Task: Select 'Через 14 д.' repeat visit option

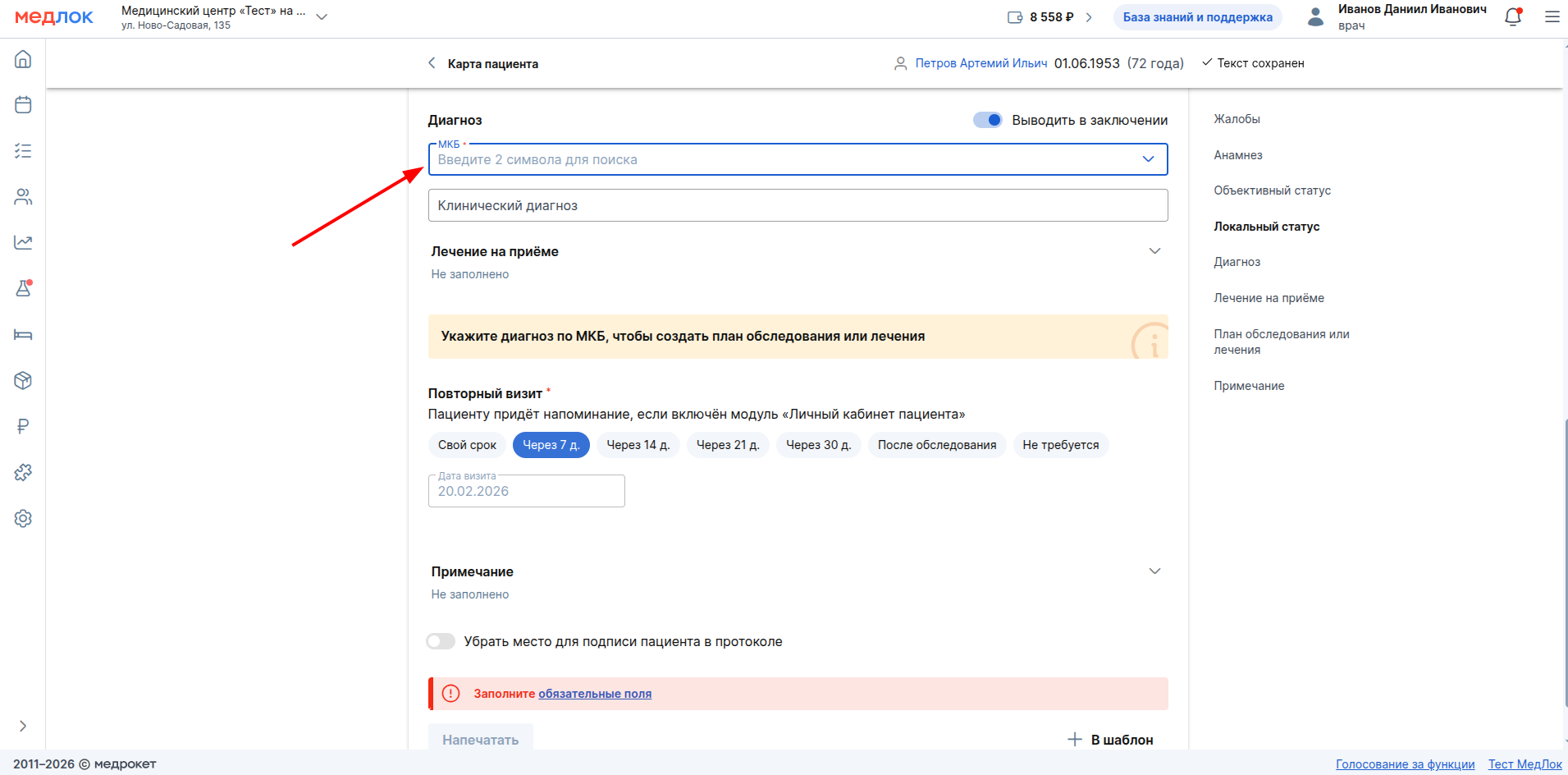Action: [x=638, y=445]
